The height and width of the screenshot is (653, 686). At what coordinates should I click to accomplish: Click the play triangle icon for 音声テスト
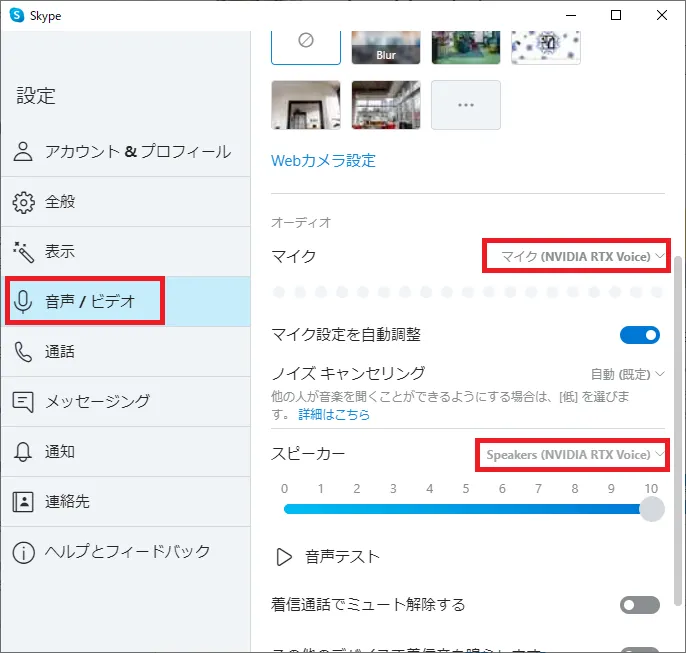pos(284,557)
